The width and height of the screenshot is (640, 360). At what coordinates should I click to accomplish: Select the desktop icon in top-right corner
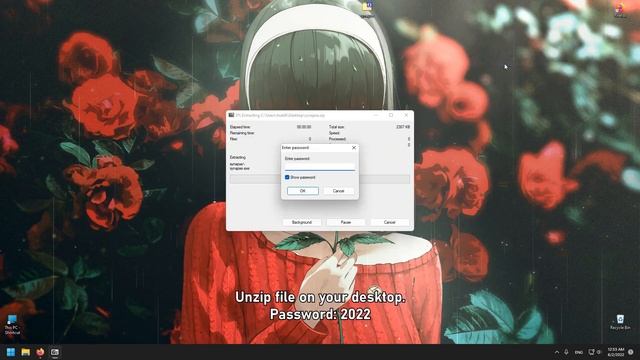click(620, 9)
